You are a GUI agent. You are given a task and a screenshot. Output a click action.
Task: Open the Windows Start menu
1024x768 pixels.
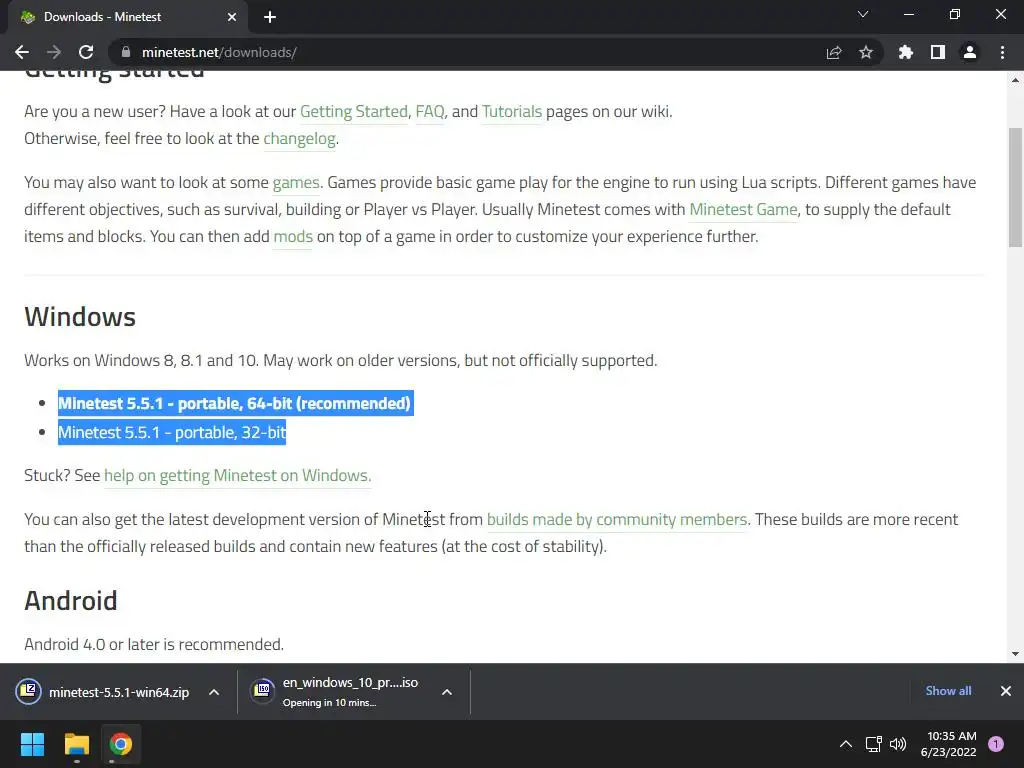coord(32,744)
